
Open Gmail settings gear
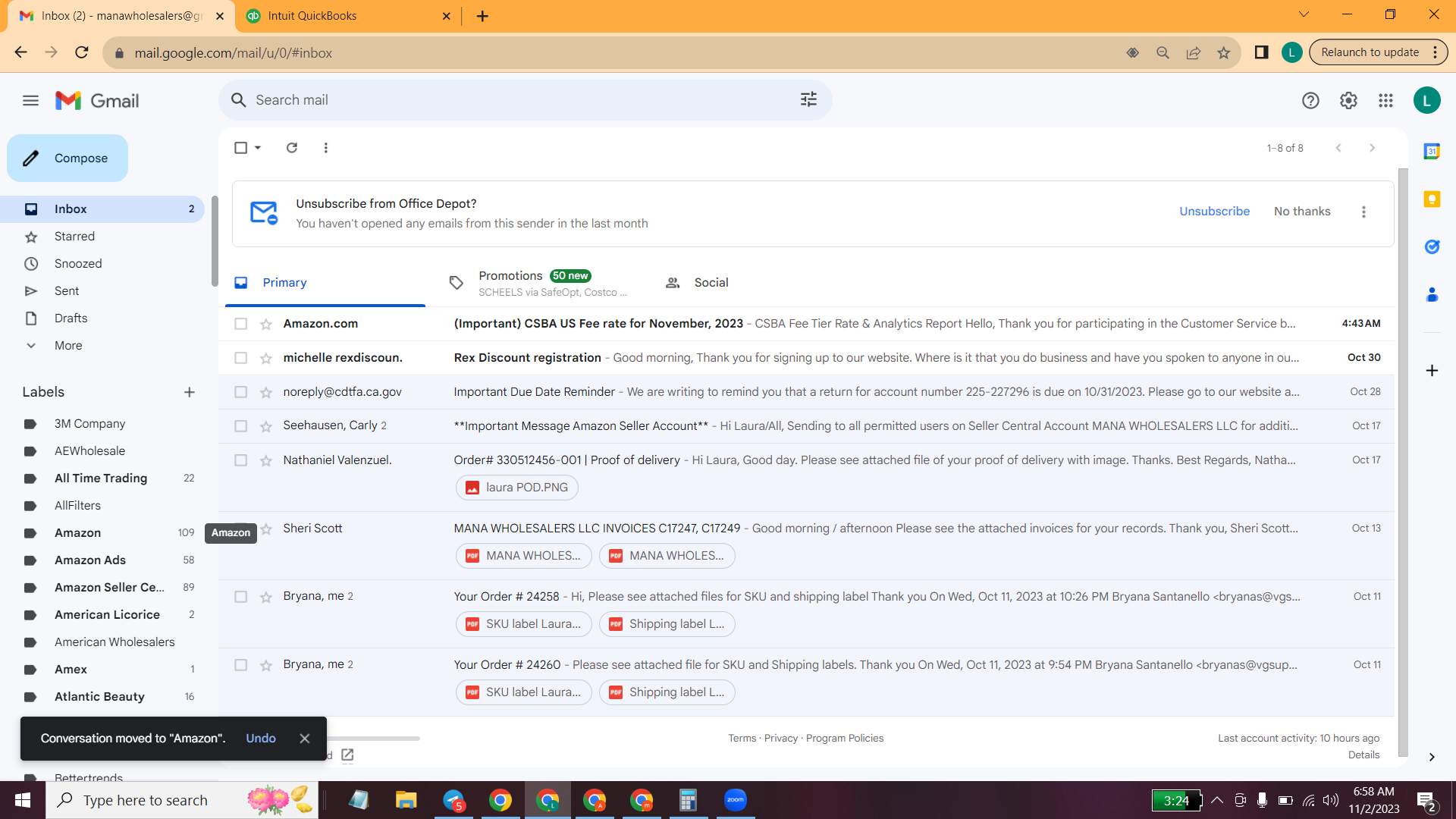click(1348, 100)
